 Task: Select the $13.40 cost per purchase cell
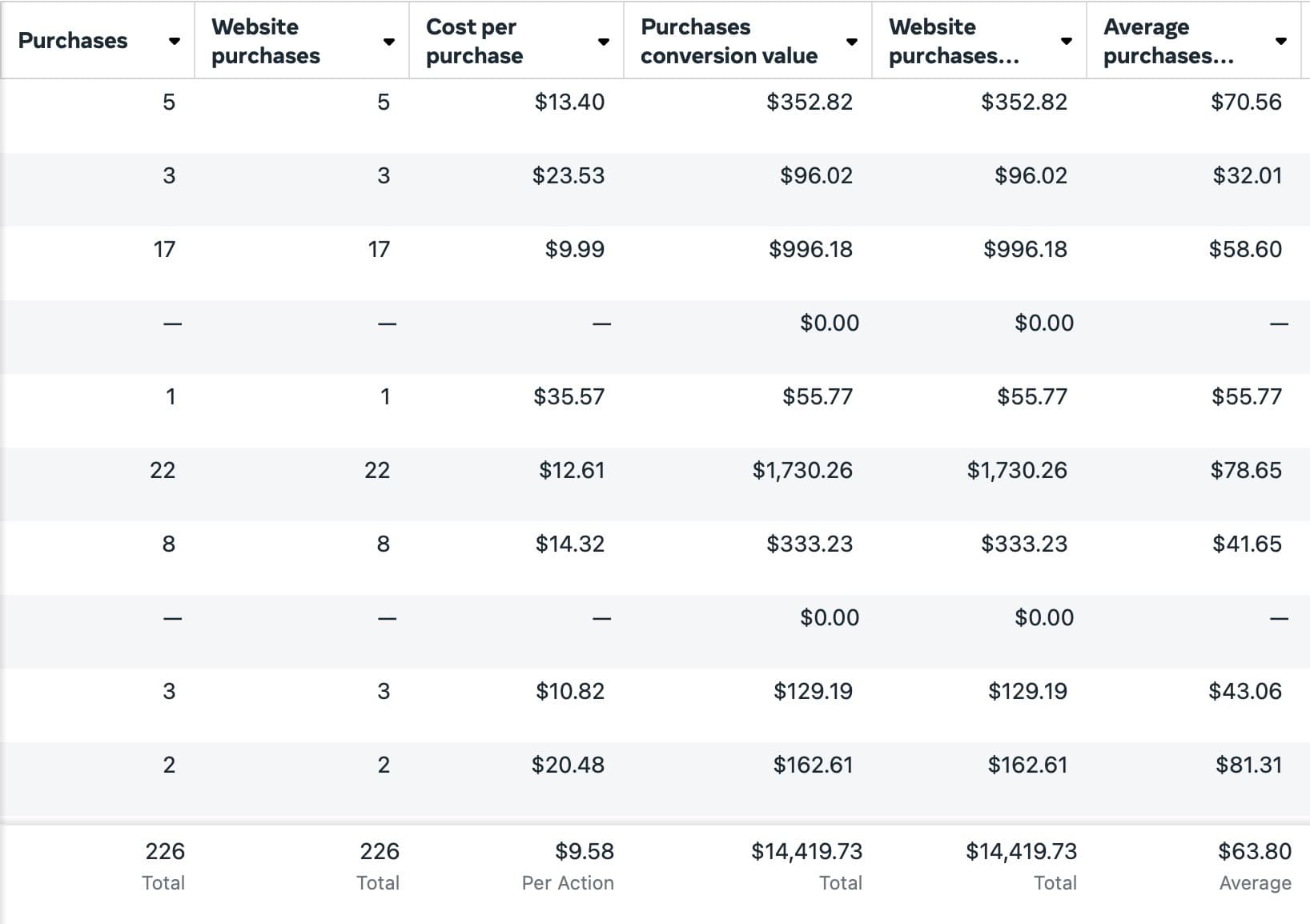(x=569, y=102)
